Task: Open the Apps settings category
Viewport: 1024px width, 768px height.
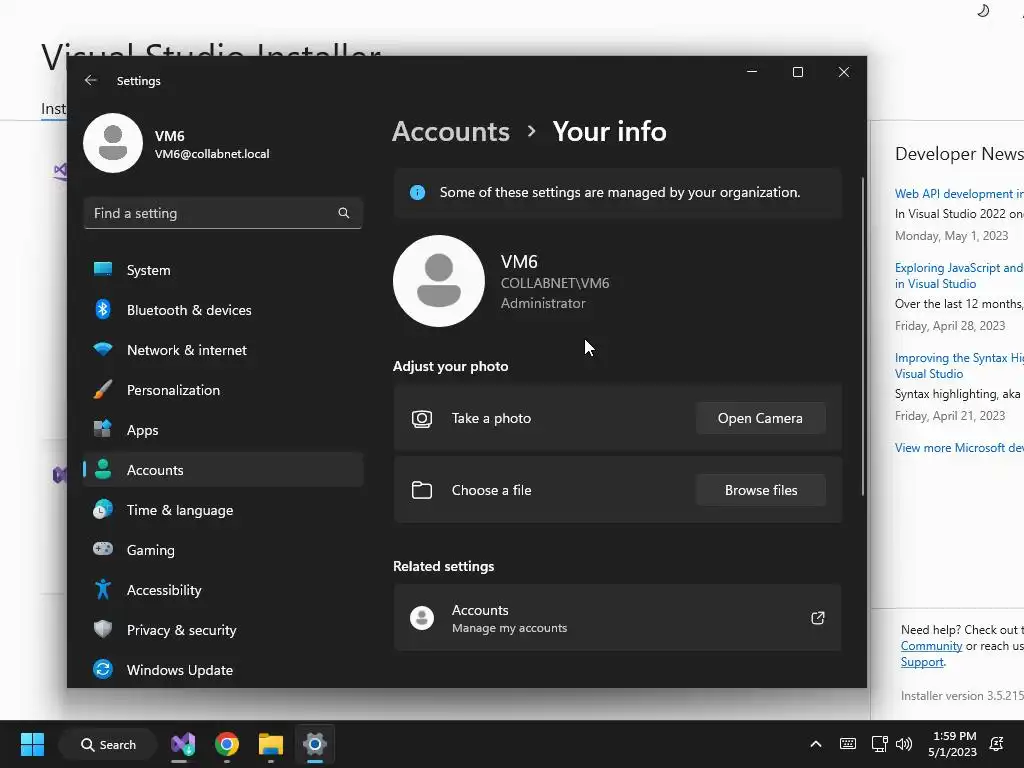Action: [223, 430]
